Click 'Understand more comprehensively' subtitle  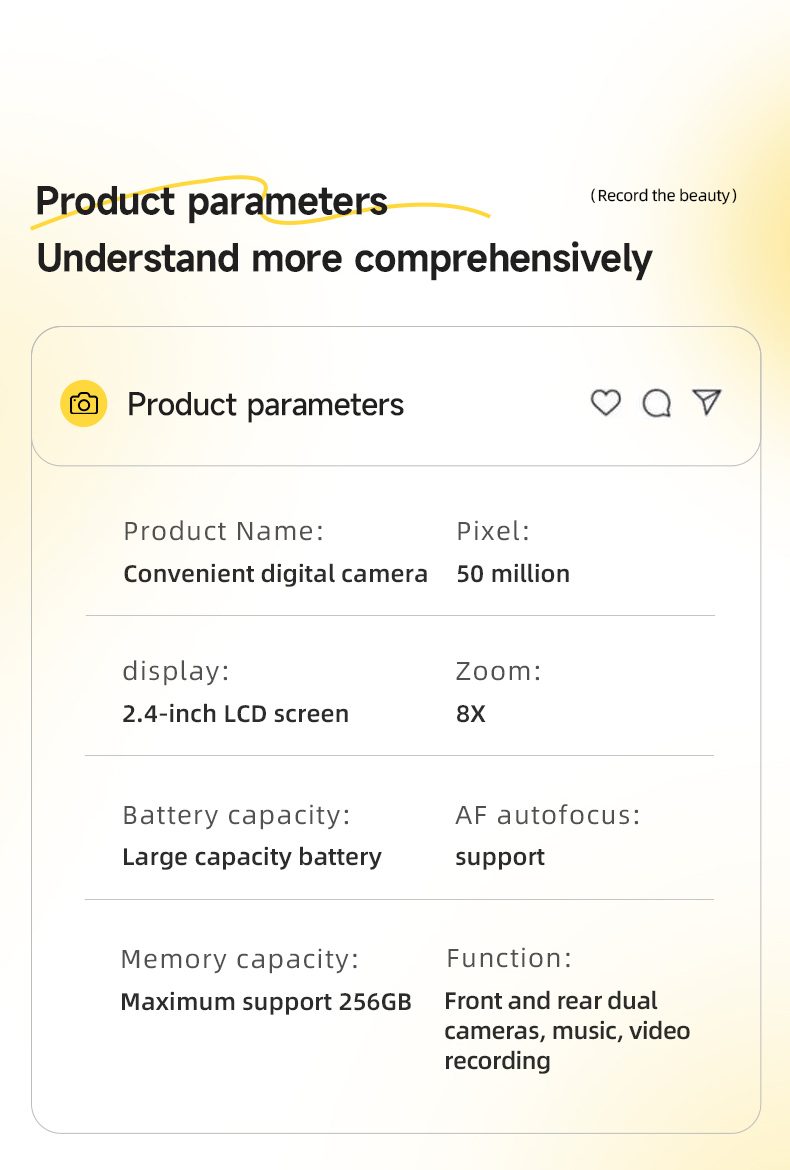tap(344, 258)
